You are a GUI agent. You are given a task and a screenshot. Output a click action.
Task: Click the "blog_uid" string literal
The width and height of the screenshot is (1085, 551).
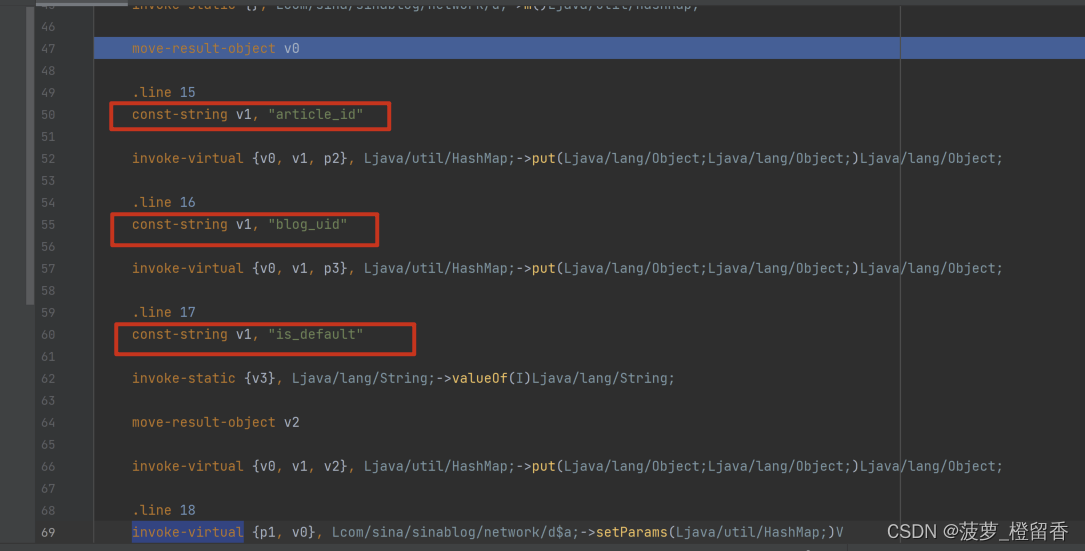(308, 225)
